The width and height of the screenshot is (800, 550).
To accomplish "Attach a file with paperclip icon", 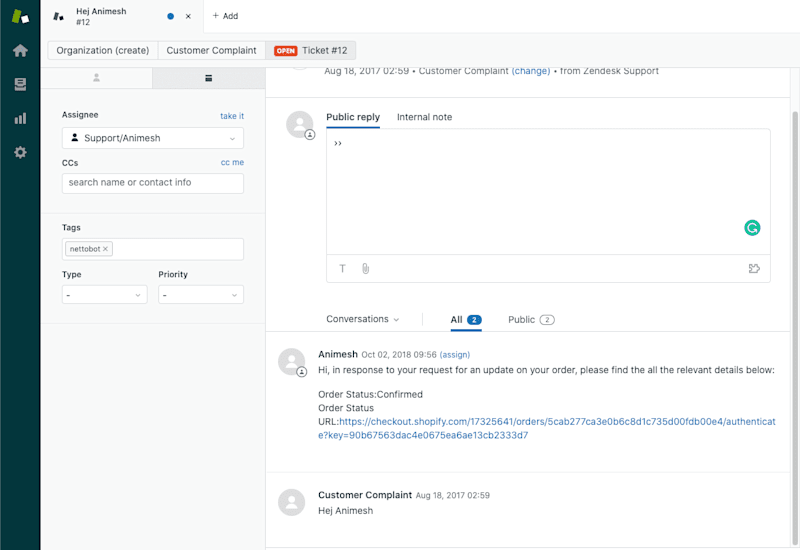I will pos(365,268).
